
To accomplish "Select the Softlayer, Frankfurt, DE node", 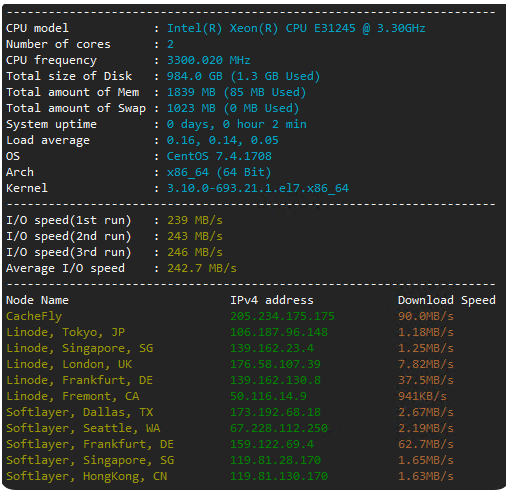I will pos(90,444).
